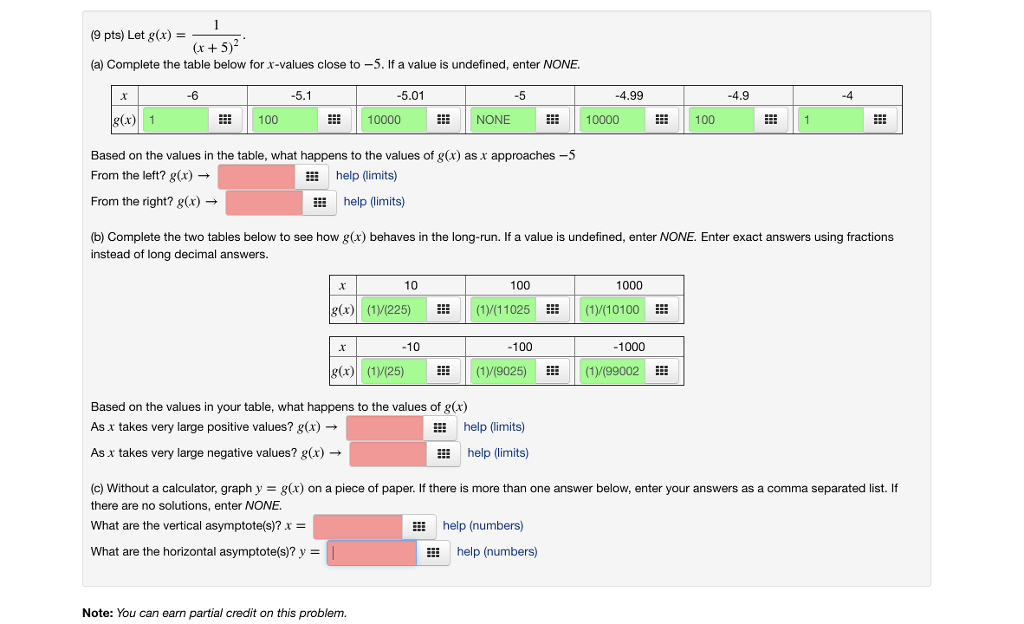Click the g(x) field for x = -5.01
This screenshot has height=624, width=1024.
click(x=394, y=119)
